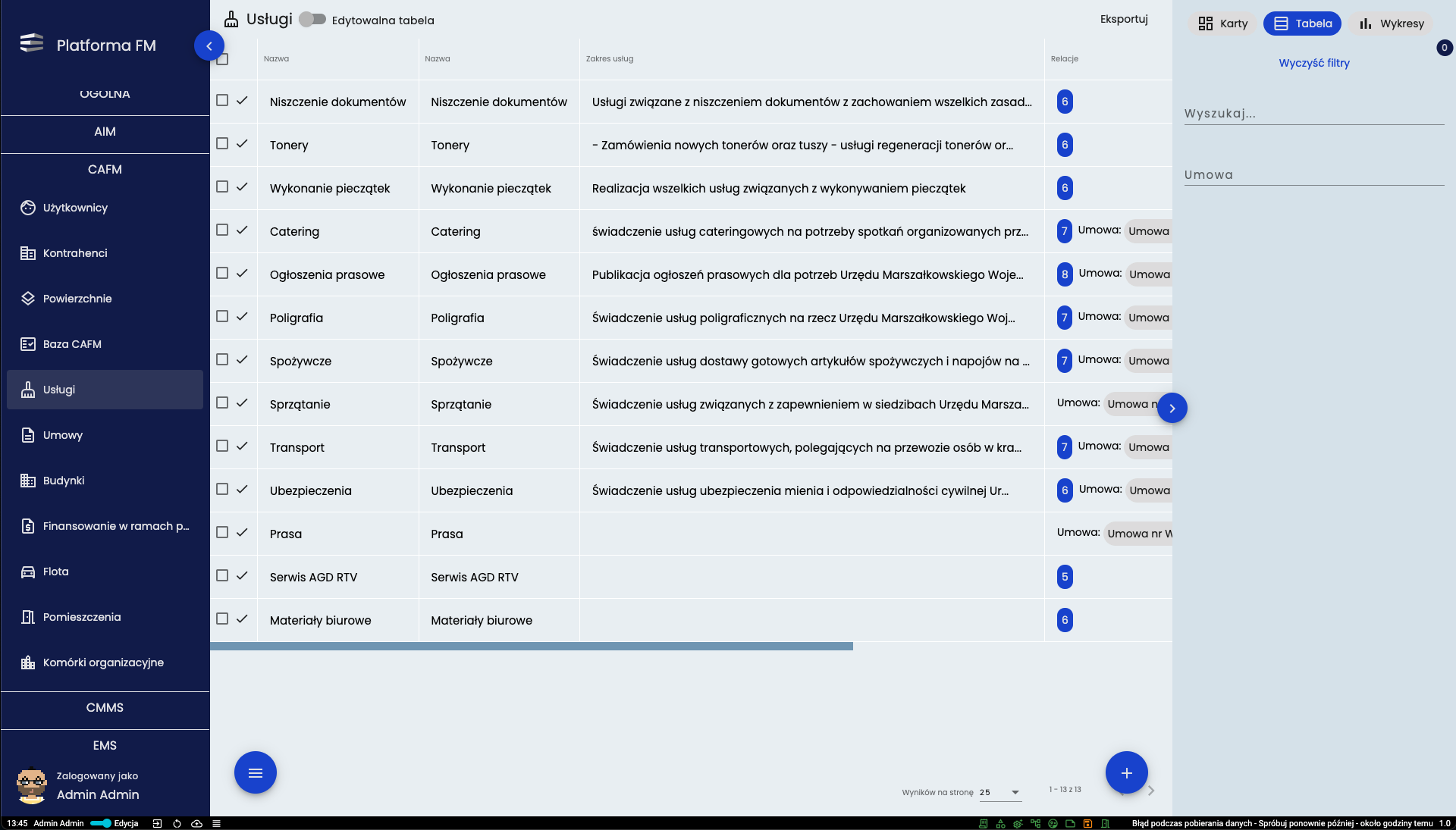Expand the AIM sidebar section
This screenshot has width=1456, height=830.
point(105,132)
